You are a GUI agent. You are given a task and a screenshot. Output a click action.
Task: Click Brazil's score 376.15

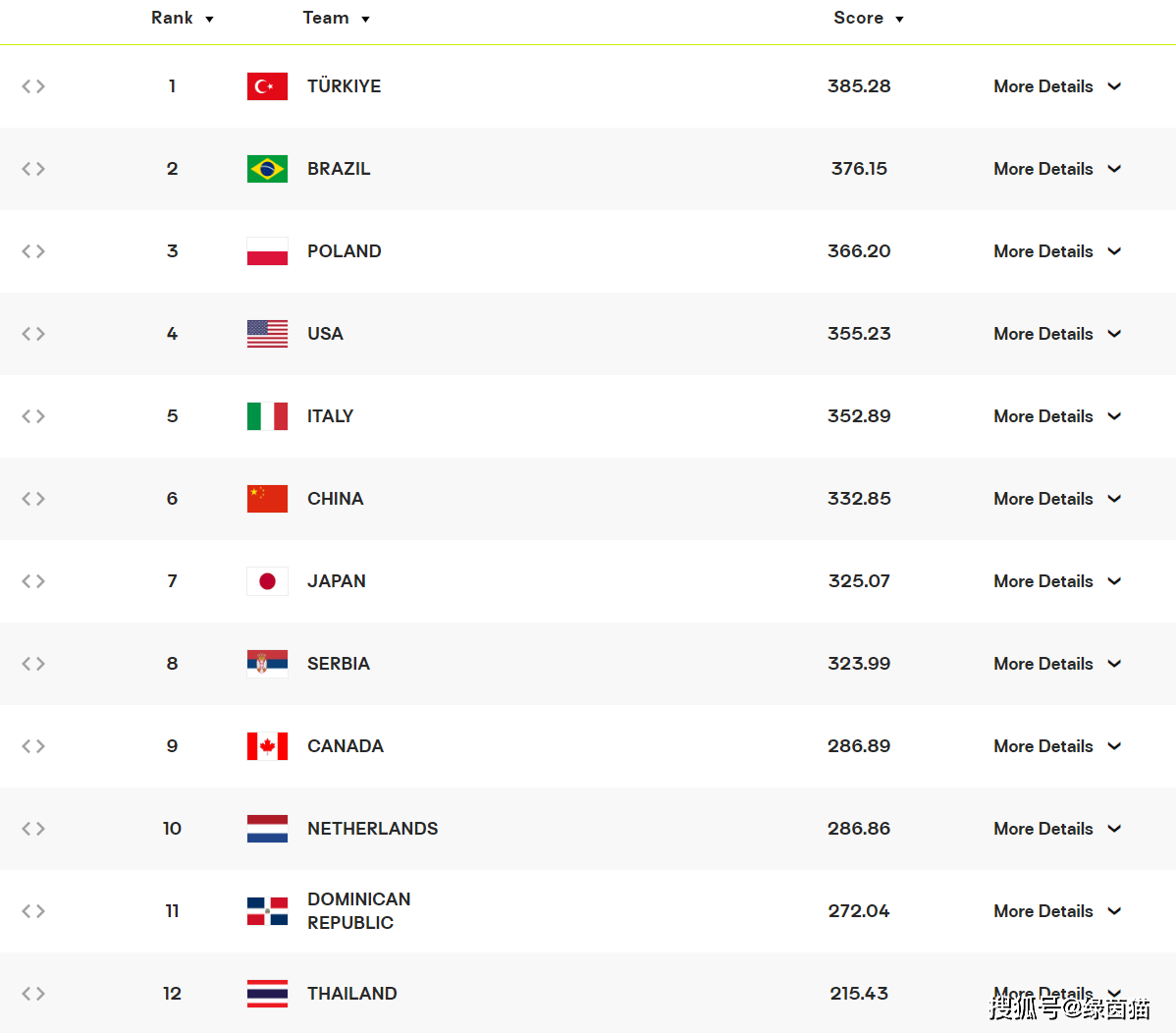coord(859,169)
